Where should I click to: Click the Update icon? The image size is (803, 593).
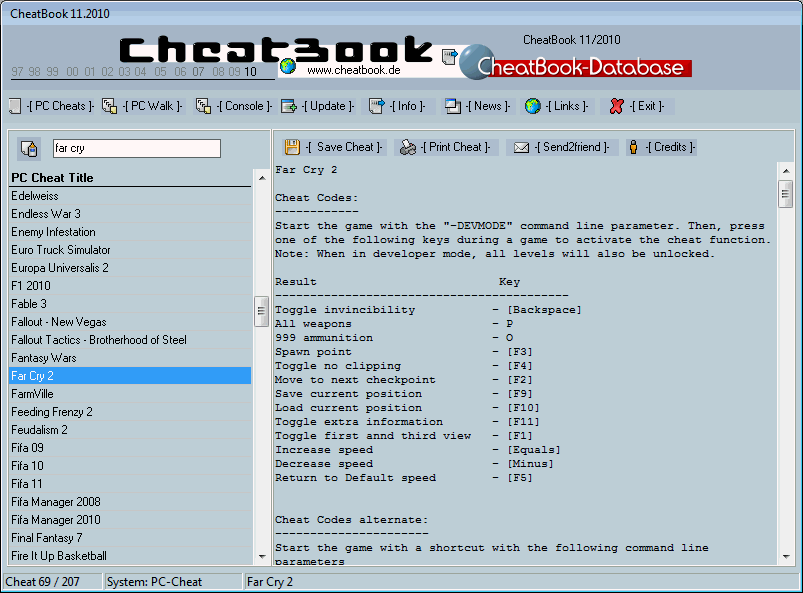pyautogui.click(x=289, y=106)
